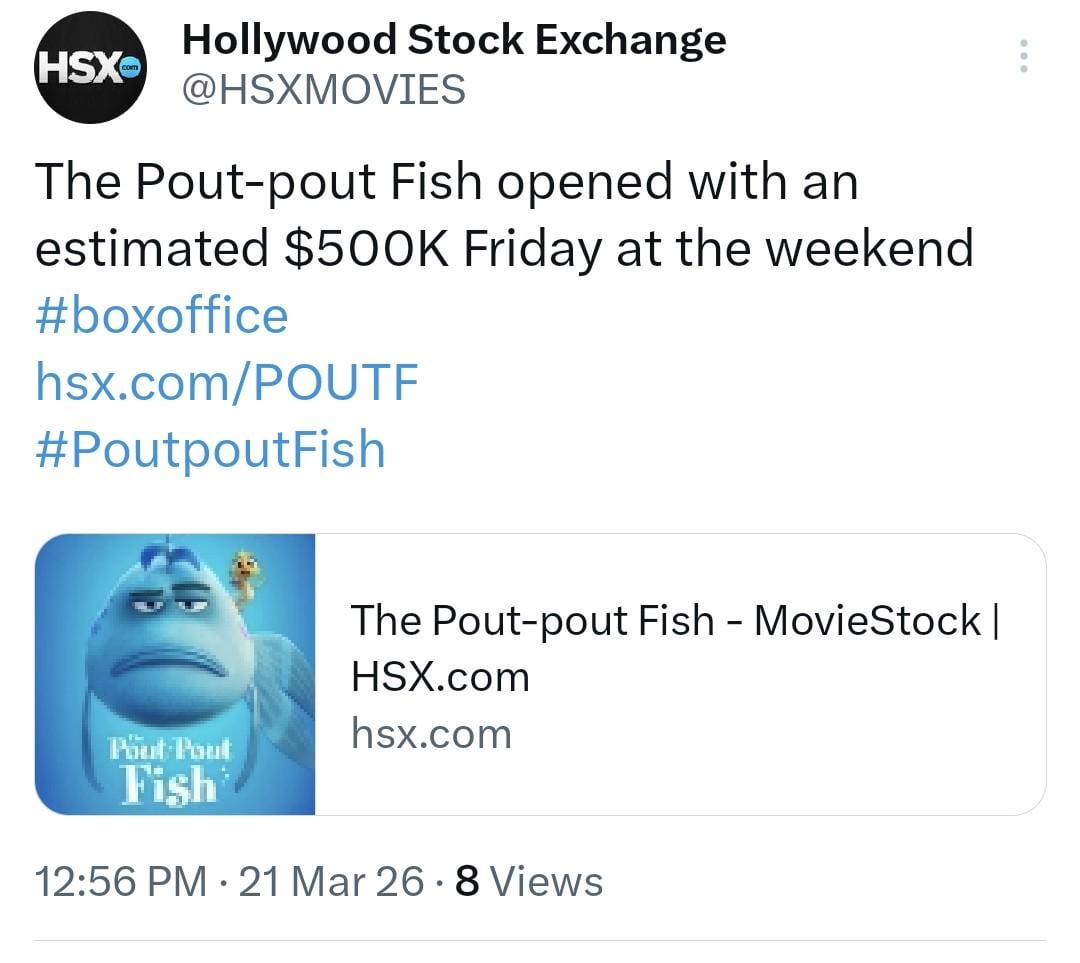Open the hsx.com/POUTF link

tap(227, 382)
